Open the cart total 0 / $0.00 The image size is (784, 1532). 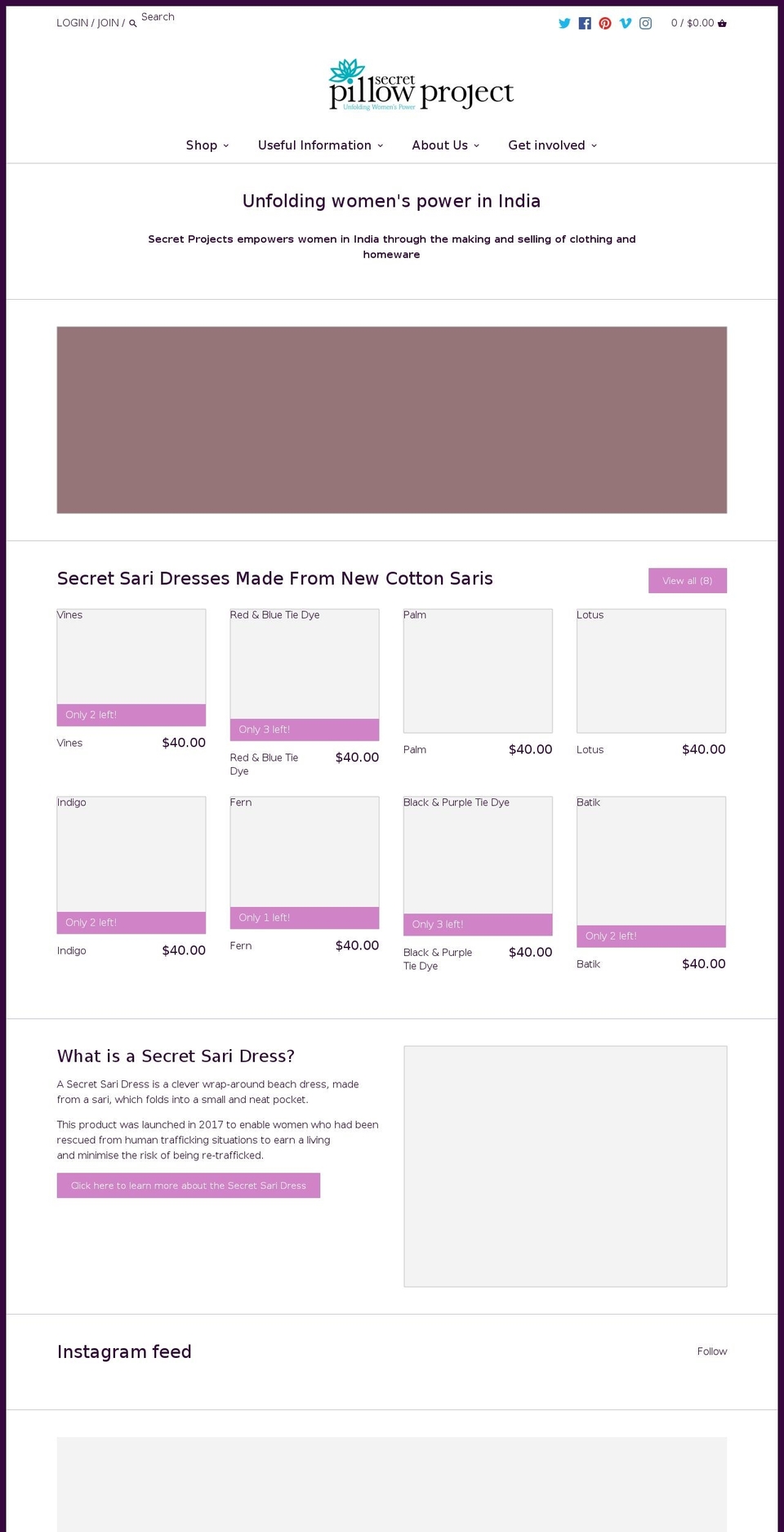(693, 23)
